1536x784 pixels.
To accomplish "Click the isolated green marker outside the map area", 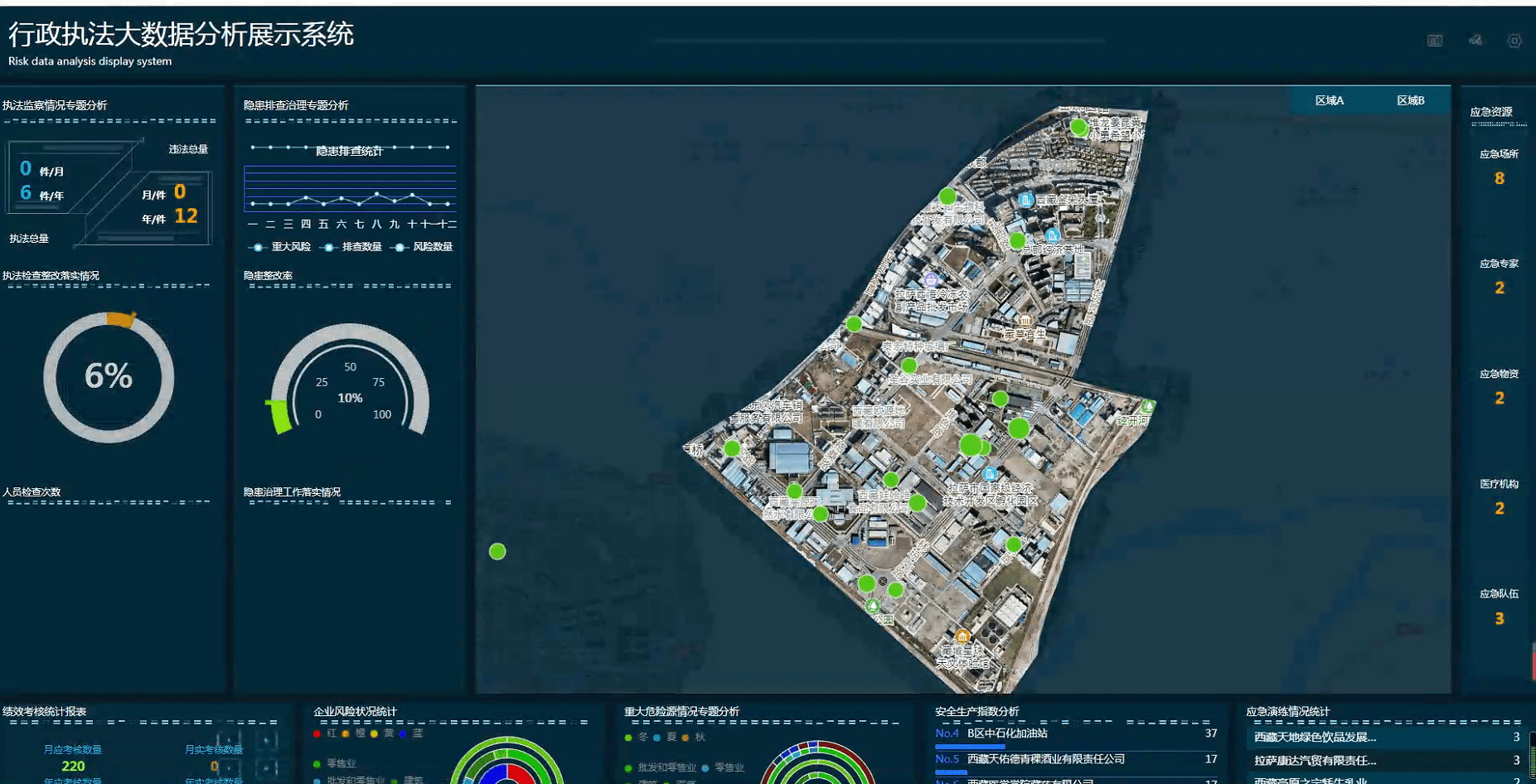I will [497, 551].
